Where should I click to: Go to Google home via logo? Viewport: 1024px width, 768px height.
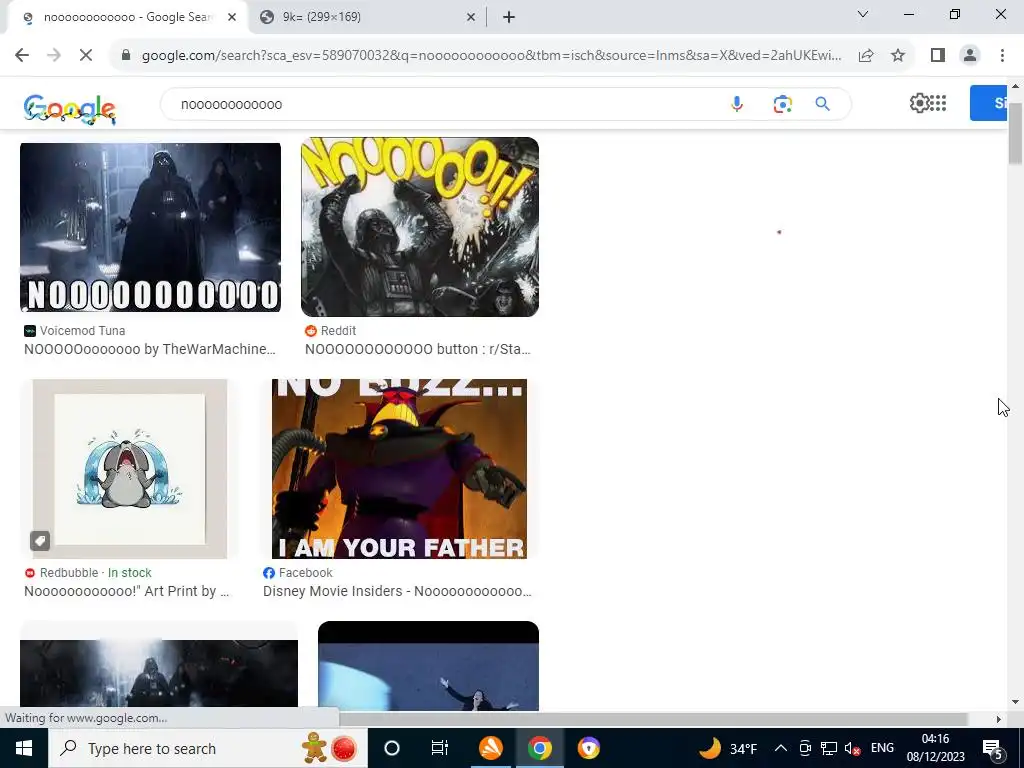70,108
